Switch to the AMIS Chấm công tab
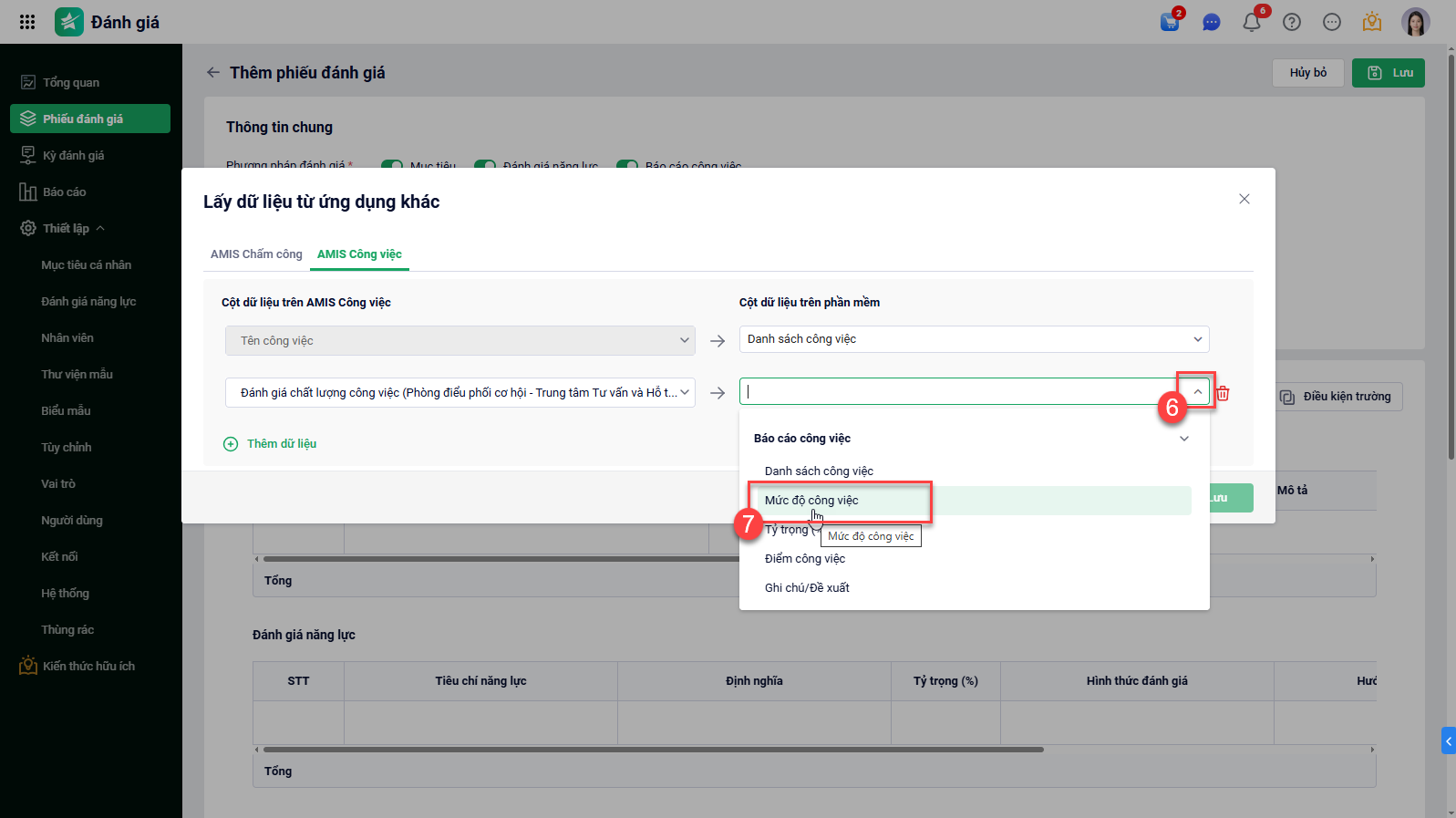Viewport: 1456px width, 818px height. [x=256, y=254]
